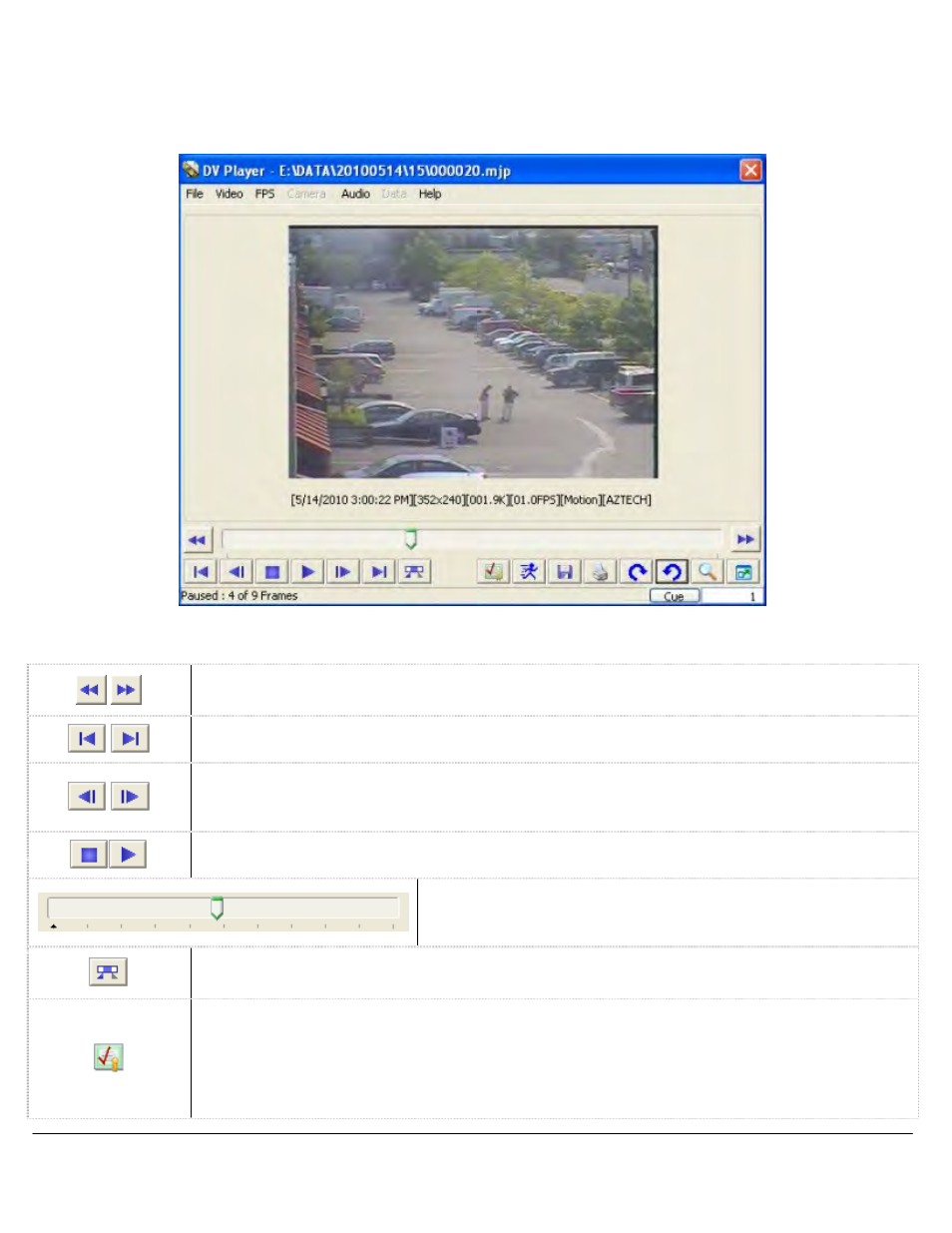Image resolution: width=952 pixels, height=1233 pixels.
Task: Click the rotate counter-clockwise arrow icon
Action: tap(672, 572)
